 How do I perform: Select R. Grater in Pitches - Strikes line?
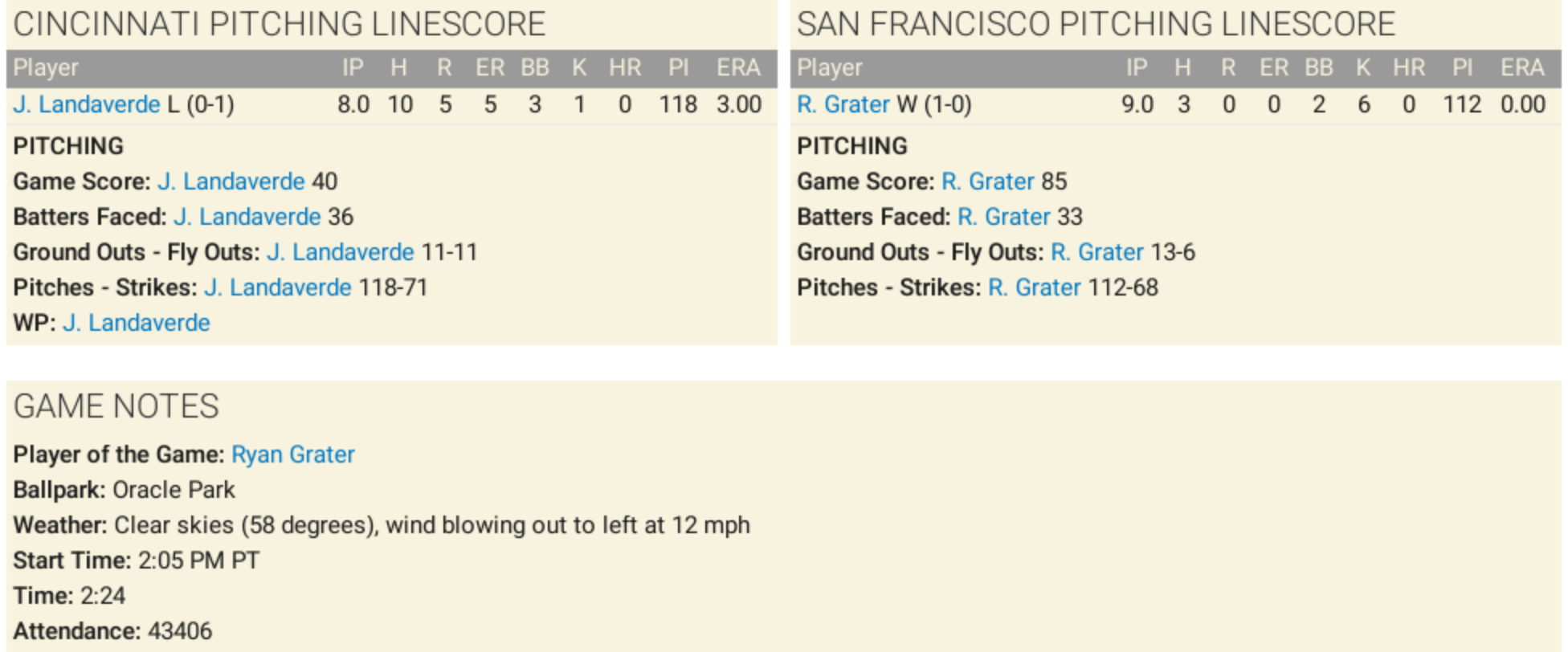[1035, 287]
